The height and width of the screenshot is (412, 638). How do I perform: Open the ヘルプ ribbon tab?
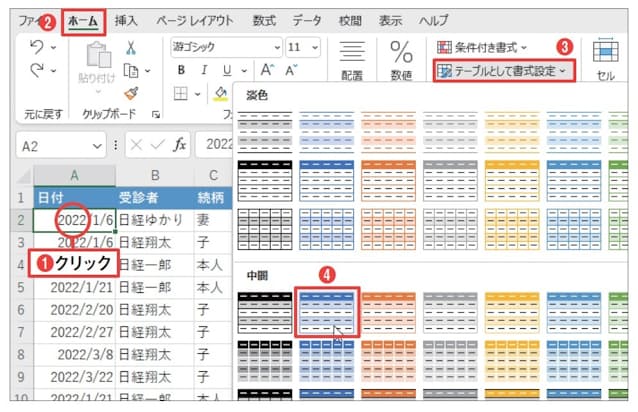coord(433,20)
